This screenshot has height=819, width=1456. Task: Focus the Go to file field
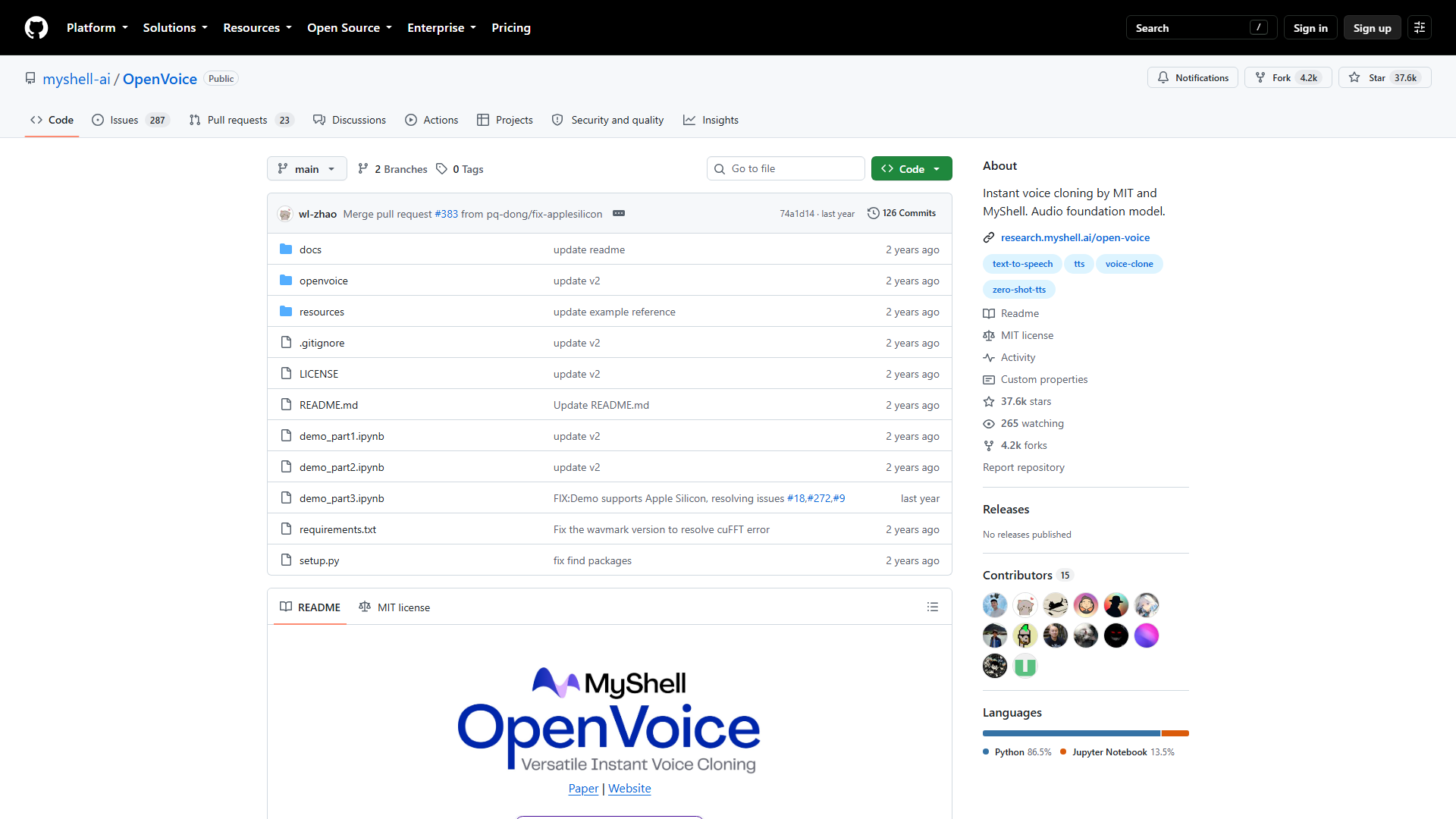(x=786, y=168)
